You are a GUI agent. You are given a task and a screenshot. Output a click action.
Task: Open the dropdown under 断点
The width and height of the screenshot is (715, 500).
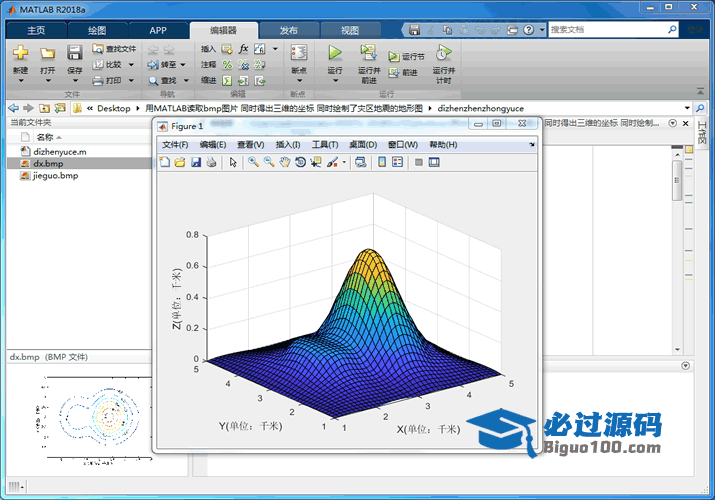click(300, 81)
